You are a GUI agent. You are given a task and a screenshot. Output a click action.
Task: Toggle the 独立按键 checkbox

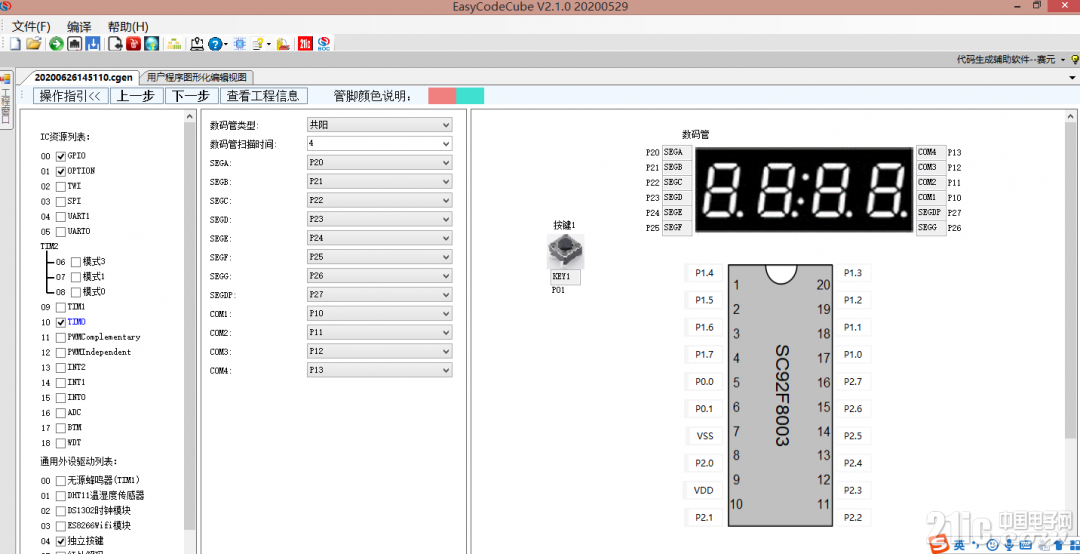click(61, 541)
